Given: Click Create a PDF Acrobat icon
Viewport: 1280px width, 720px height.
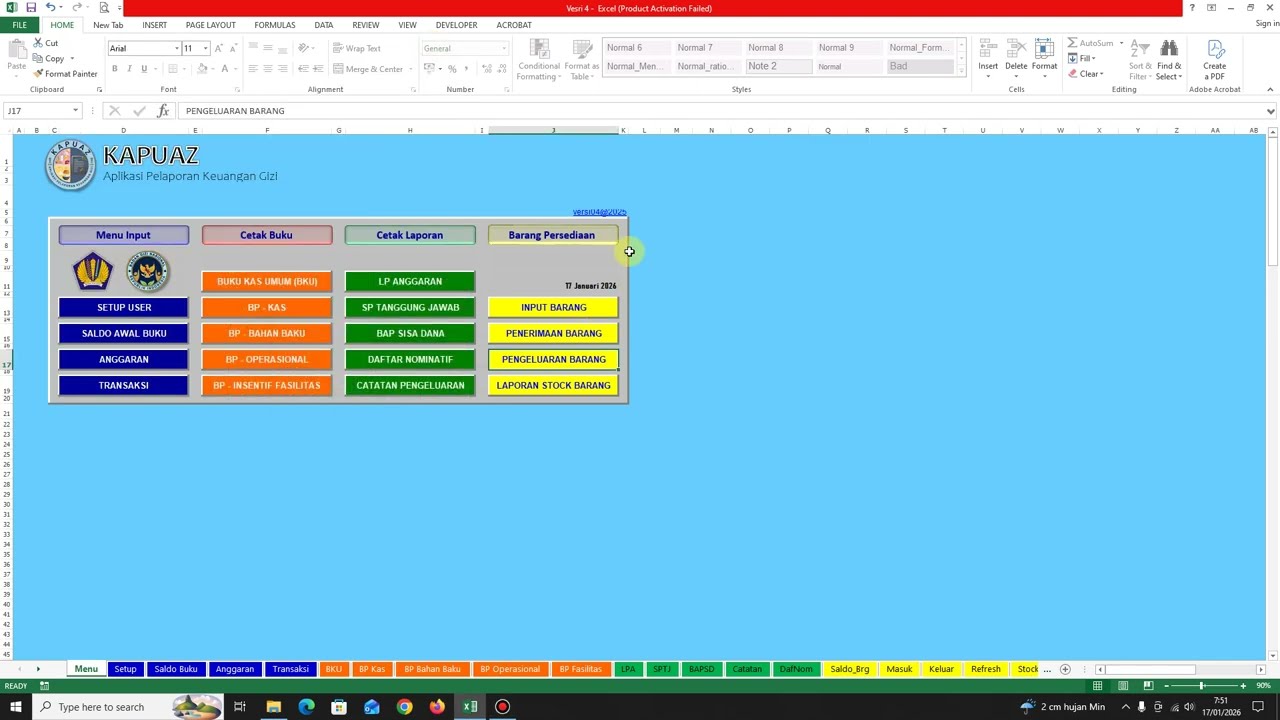Looking at the screenshot, I should click(1214, 60).
